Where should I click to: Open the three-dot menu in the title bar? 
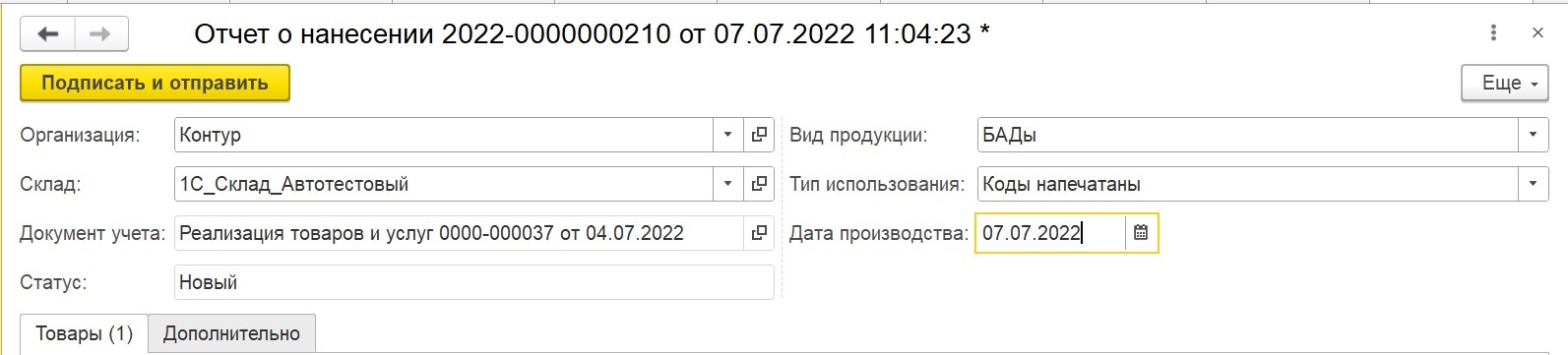pyautogui.click(x=1493, y=32)
